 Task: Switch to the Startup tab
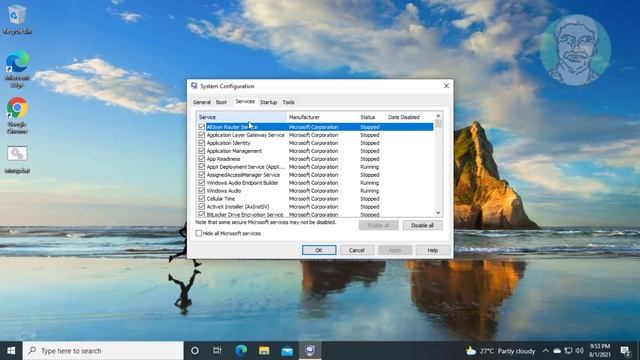pos(268,102)
